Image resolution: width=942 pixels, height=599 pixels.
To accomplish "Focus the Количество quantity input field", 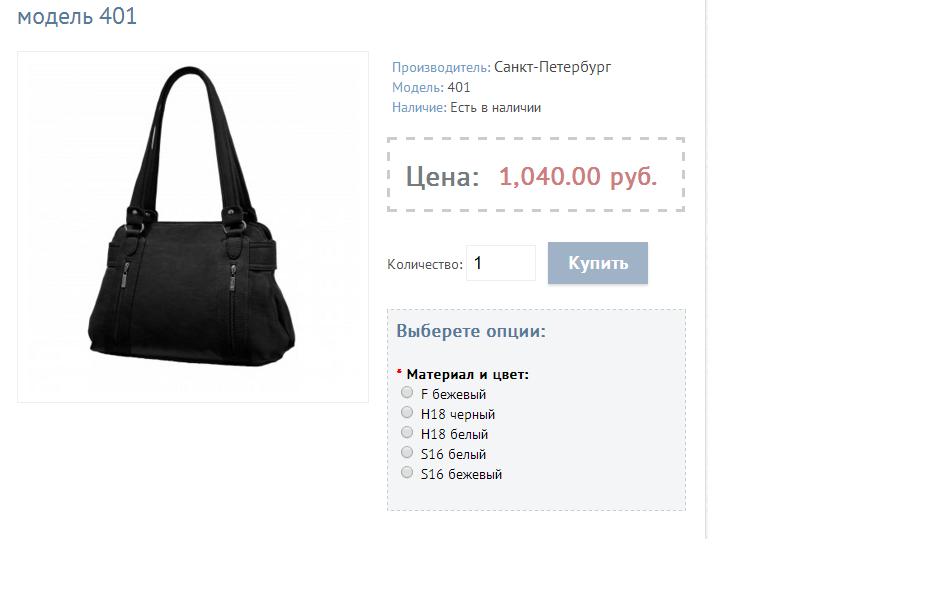I will click(501, 263).
